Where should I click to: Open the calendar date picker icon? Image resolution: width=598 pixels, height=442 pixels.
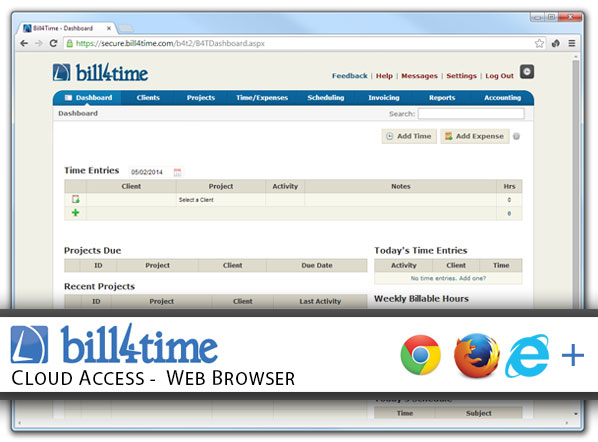point(177,172)
